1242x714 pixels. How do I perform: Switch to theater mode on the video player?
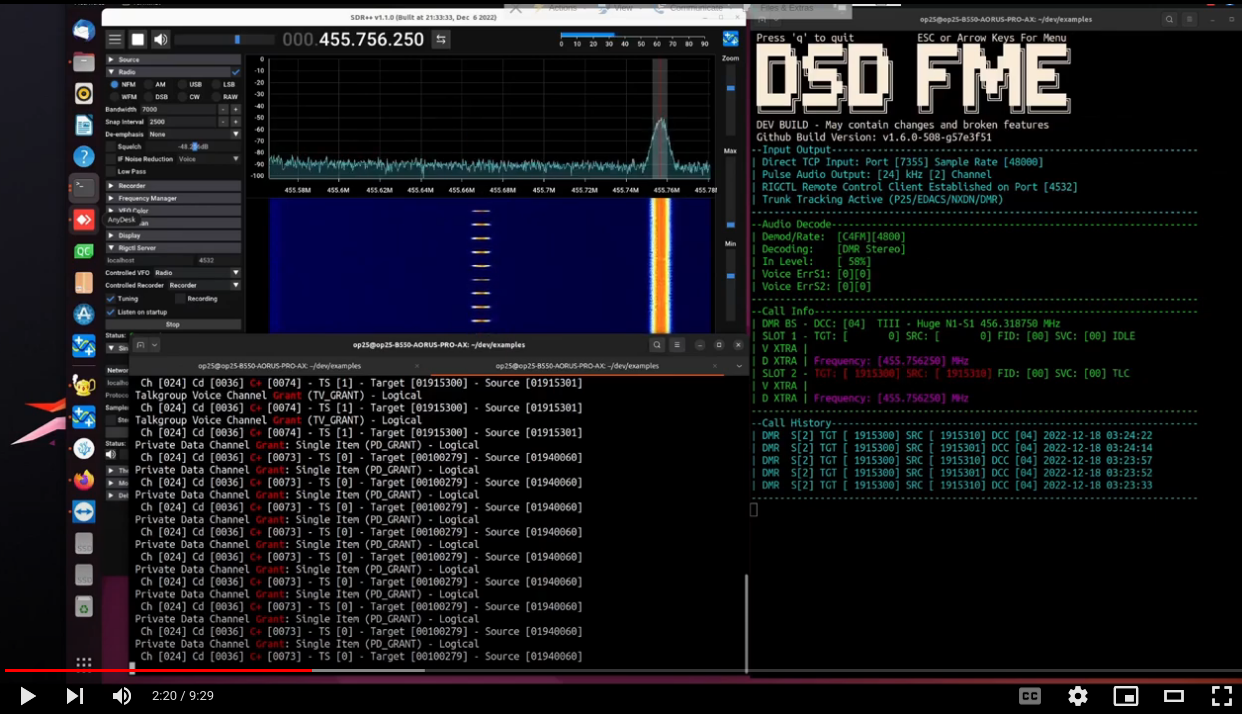1172,696
